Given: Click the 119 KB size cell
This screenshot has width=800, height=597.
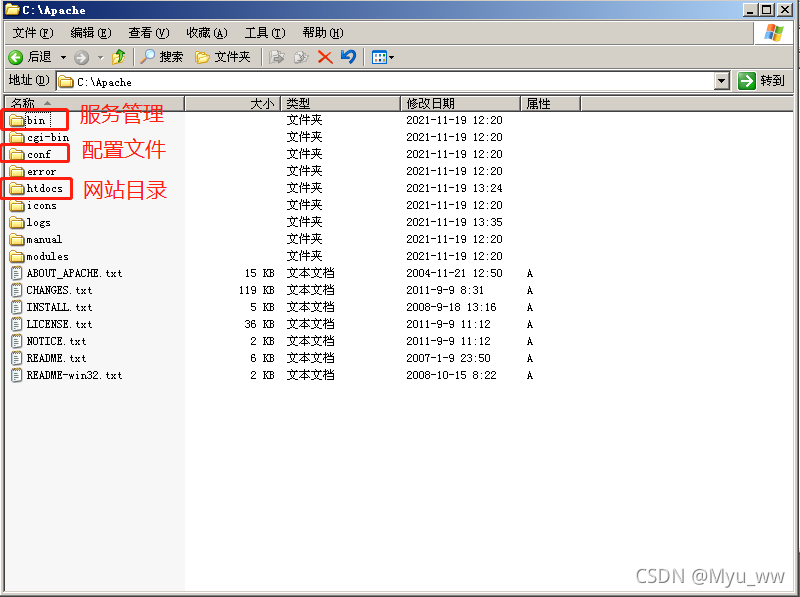Looking at the screenshot, I should pos(257,290).
